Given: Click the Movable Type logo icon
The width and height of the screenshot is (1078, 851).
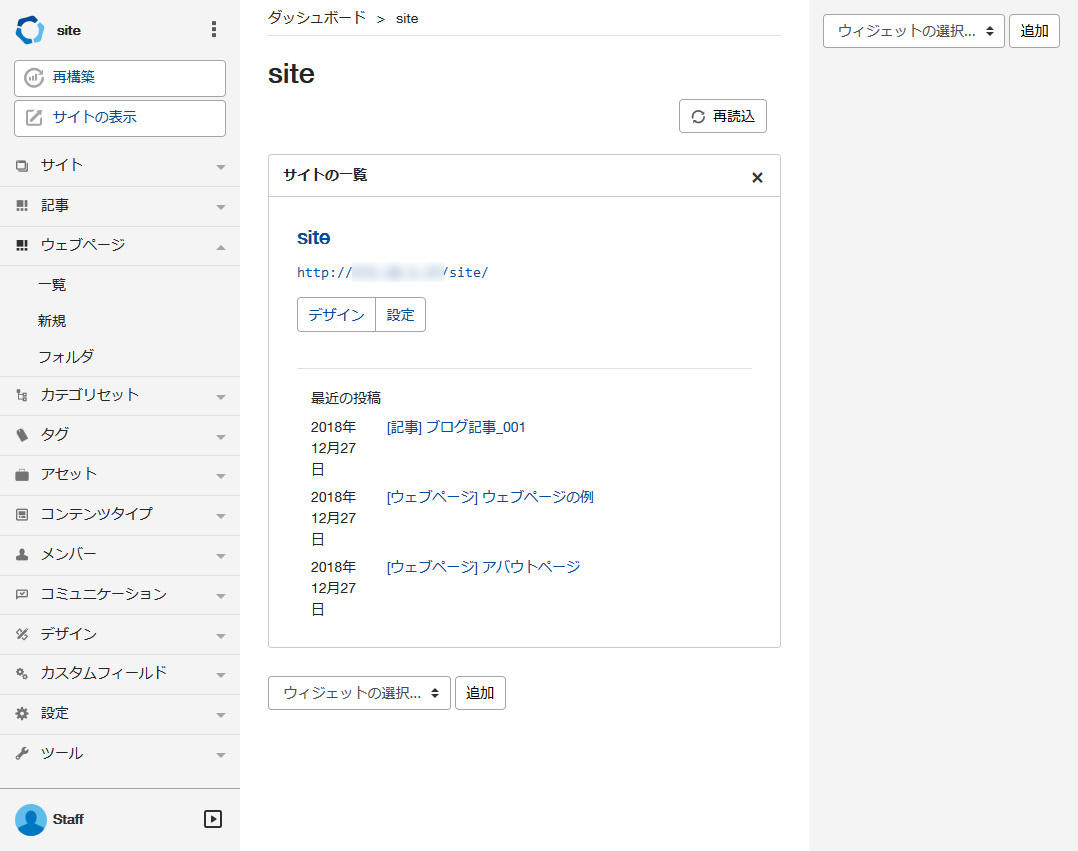Looking at the screenshot, I should click(30, 30).
